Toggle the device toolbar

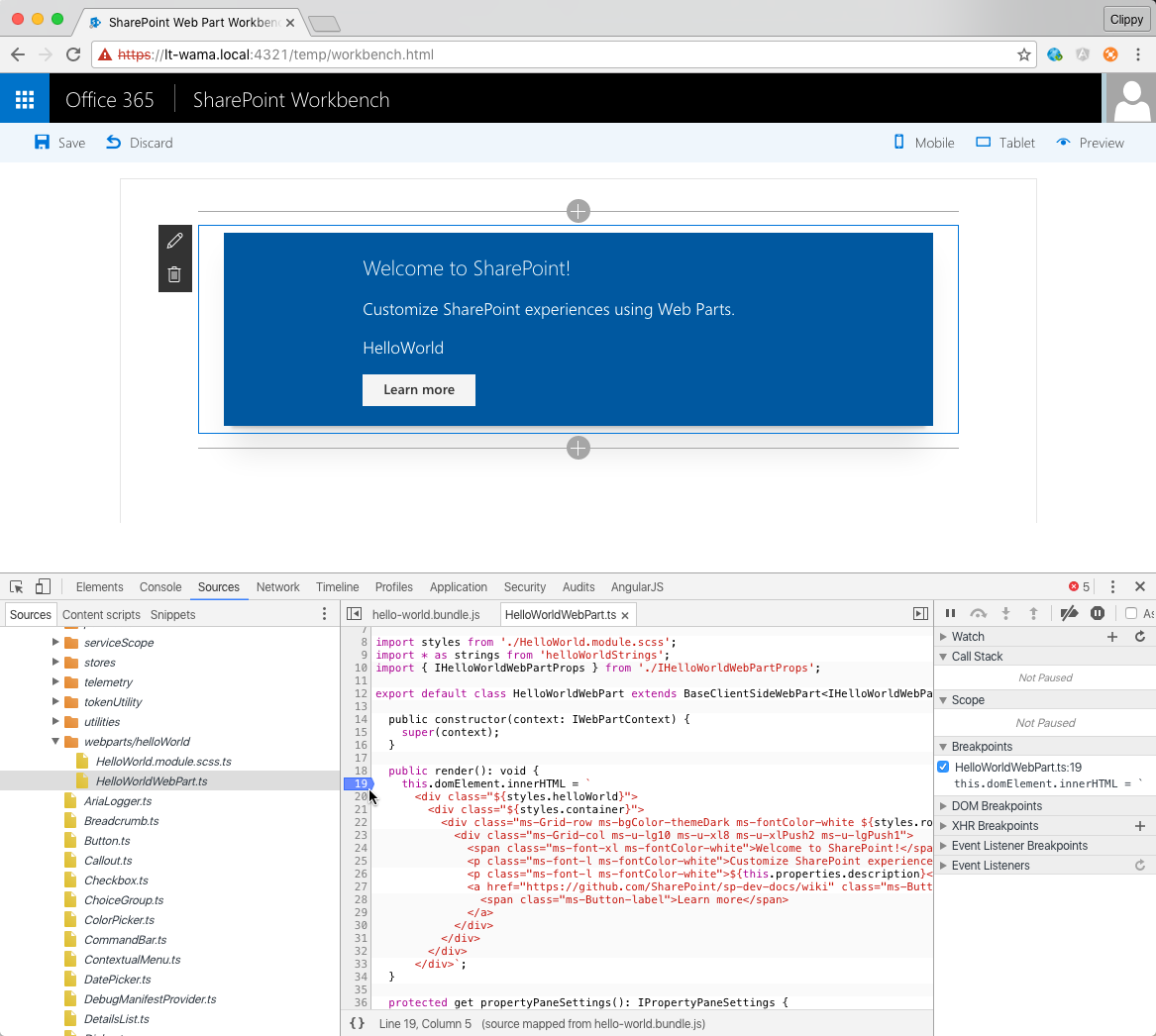(43, 587)
